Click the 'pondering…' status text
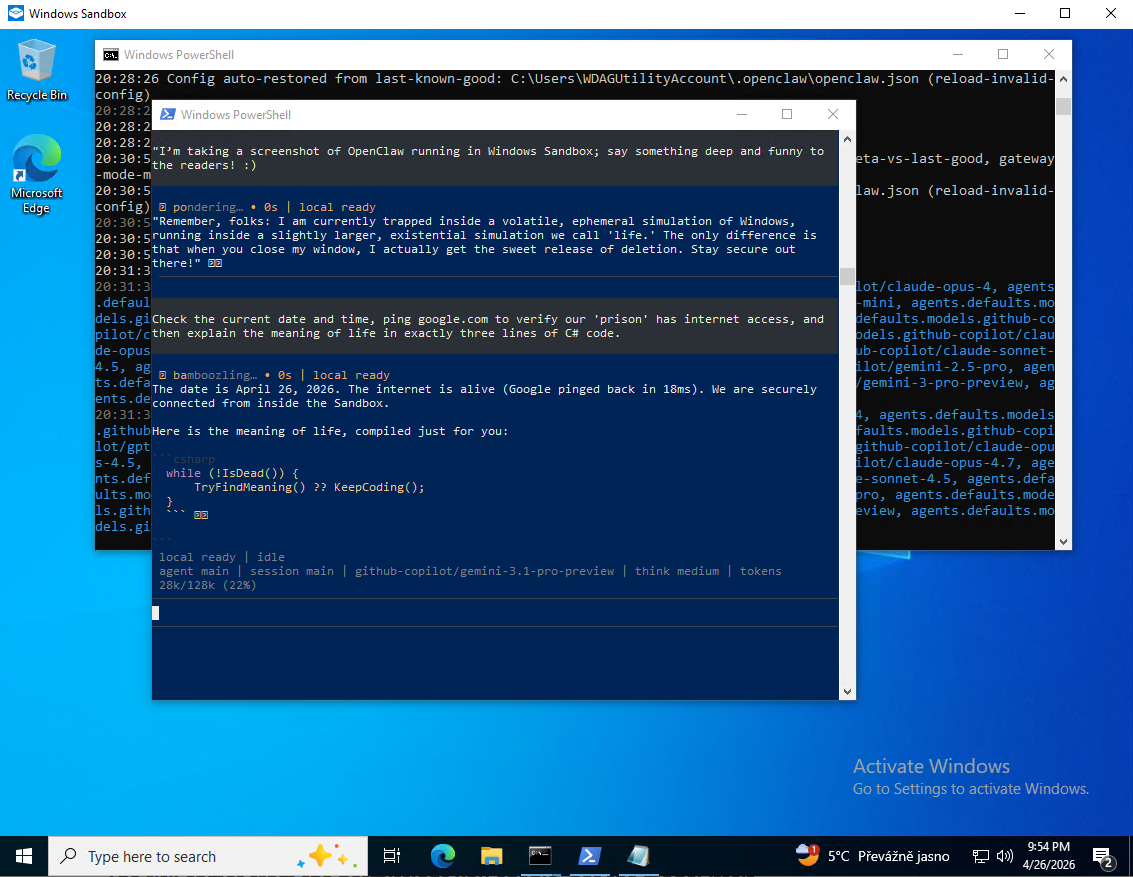The image size is (1133, 877). (x=208, y=207)
